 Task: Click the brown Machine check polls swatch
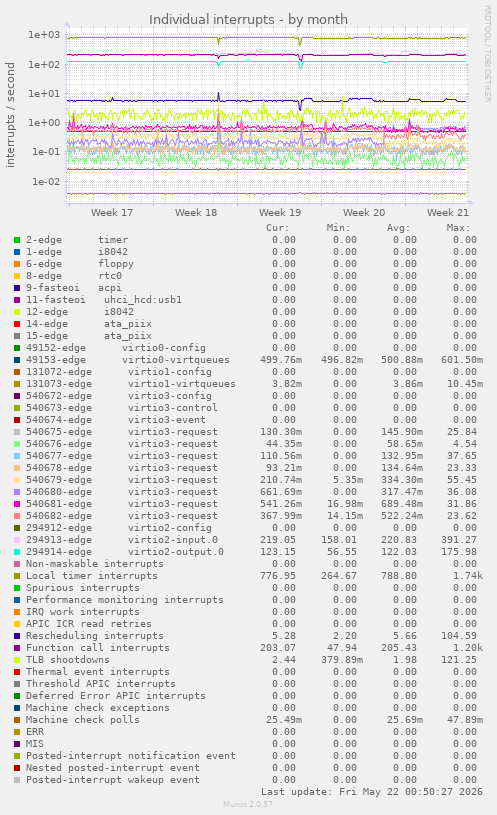click(17, 720)
